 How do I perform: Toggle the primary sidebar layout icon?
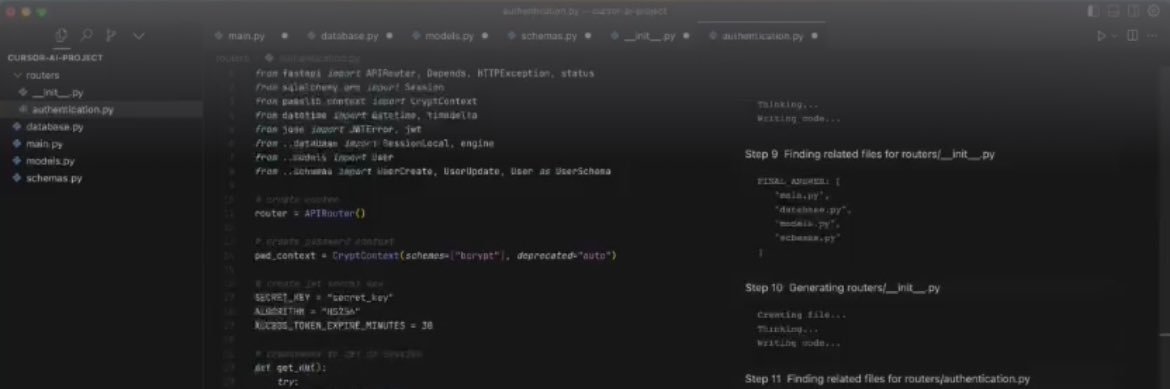[1093, 11]
